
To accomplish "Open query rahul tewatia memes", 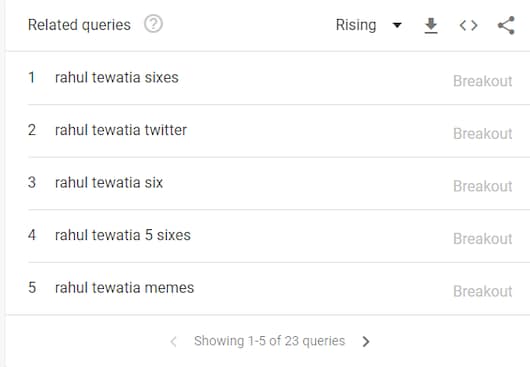I will point(124,288).
